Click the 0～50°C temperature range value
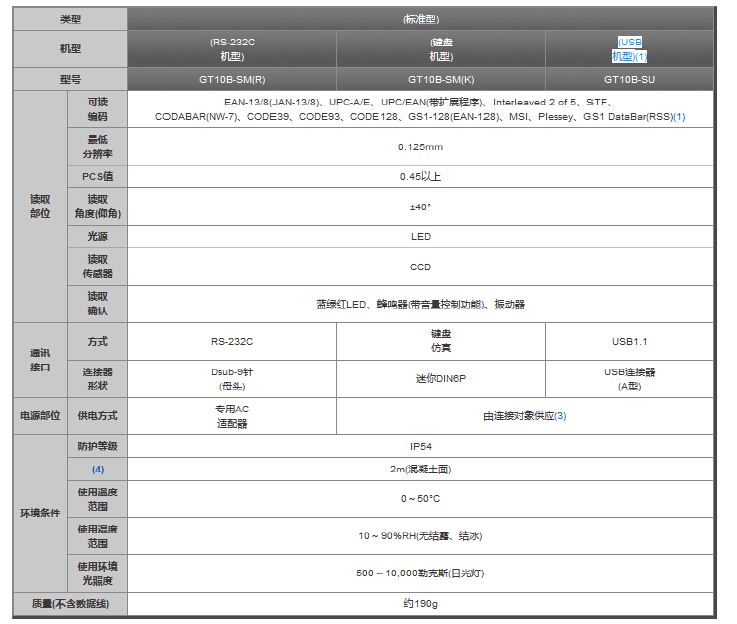Viewport: 737px width, 624px height. 420,498
